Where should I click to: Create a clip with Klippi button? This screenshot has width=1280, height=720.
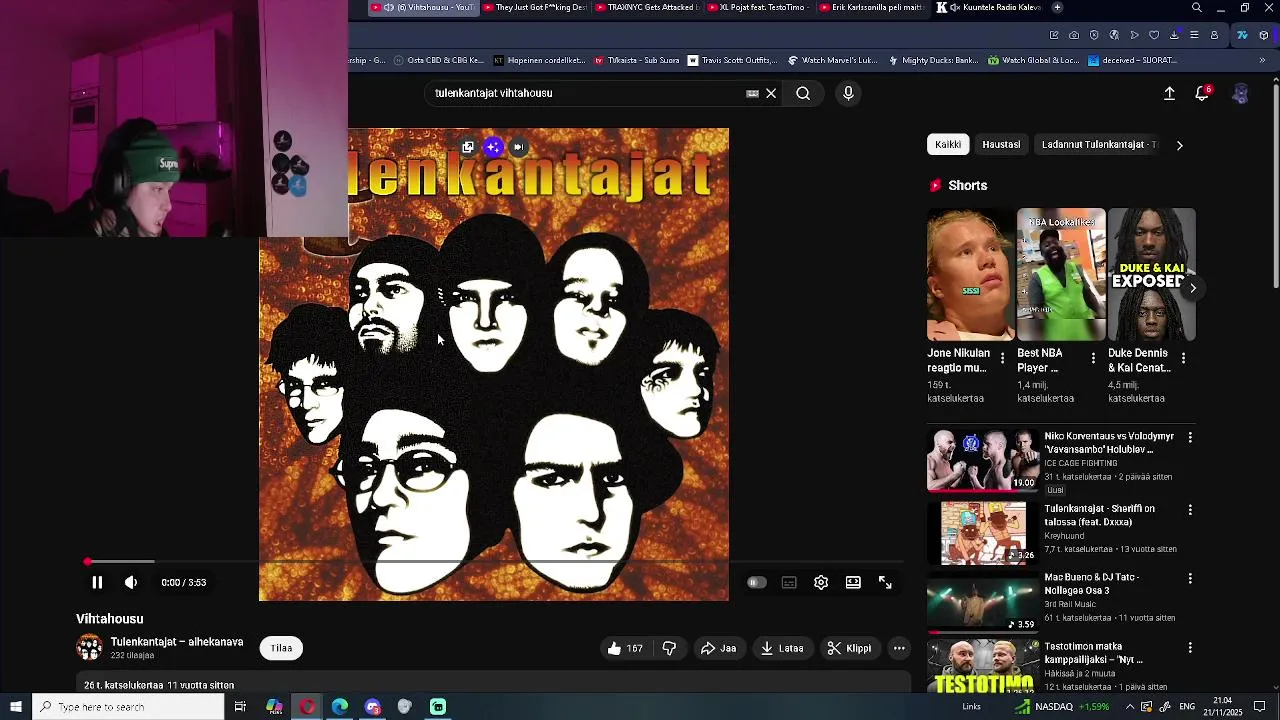849,648
